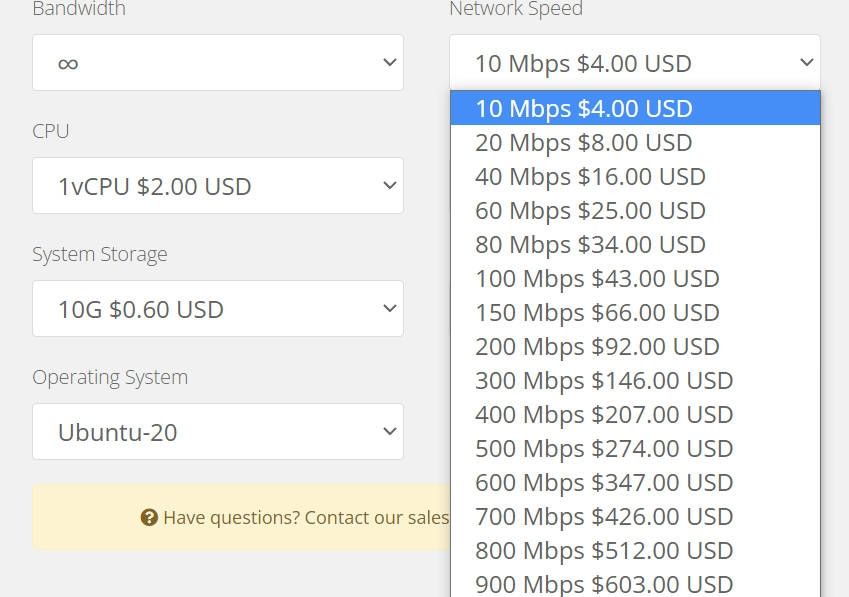
Task: Open the Operating System Ubuntu-20 dropdown
Action: pos(218,432)
